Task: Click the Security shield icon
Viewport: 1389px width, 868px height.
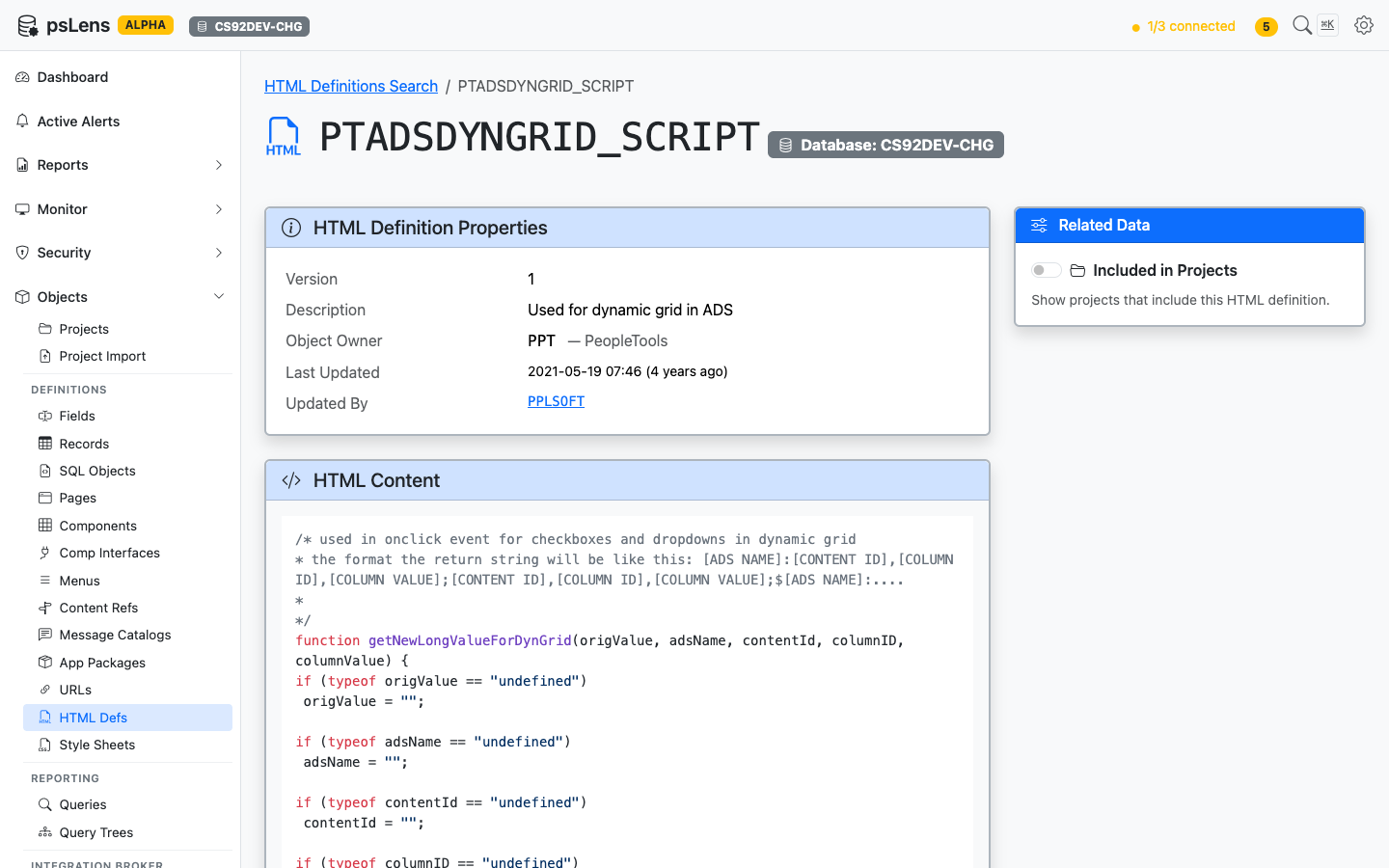Action: pyautogui.click(x=22, y=253)
